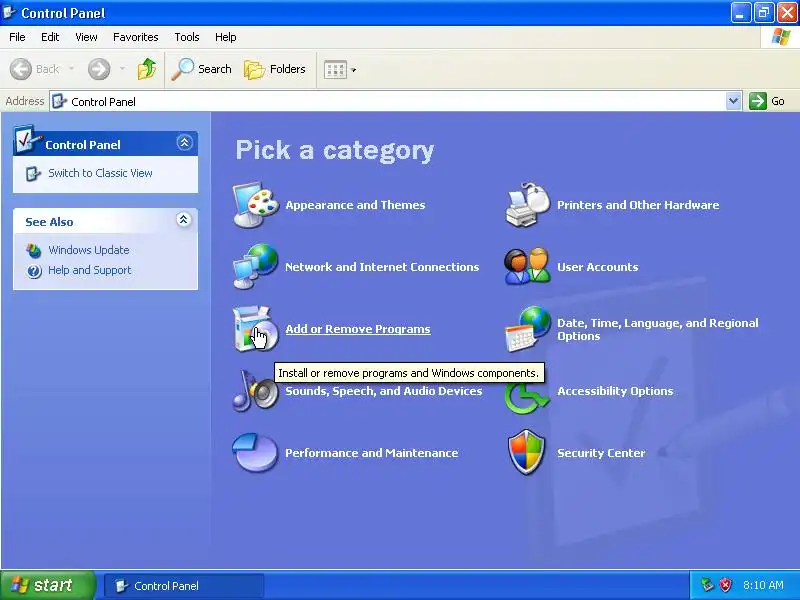Click the green Go arrow button
800x600 pixels.
(758, 101)
